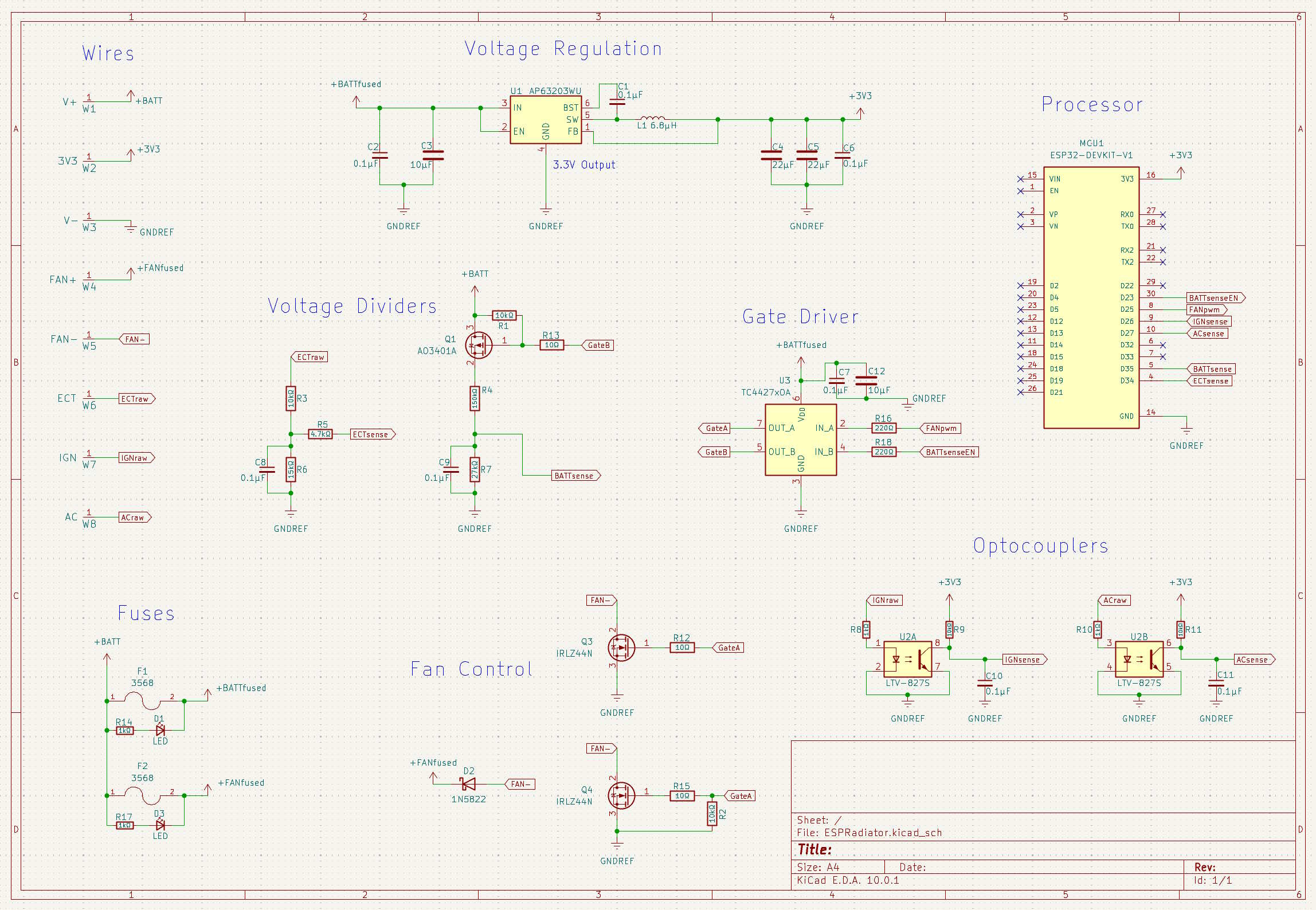Click the 'Id: 1/1' title block text
The image size is (1316, 910).
(x=1213, y=880)
